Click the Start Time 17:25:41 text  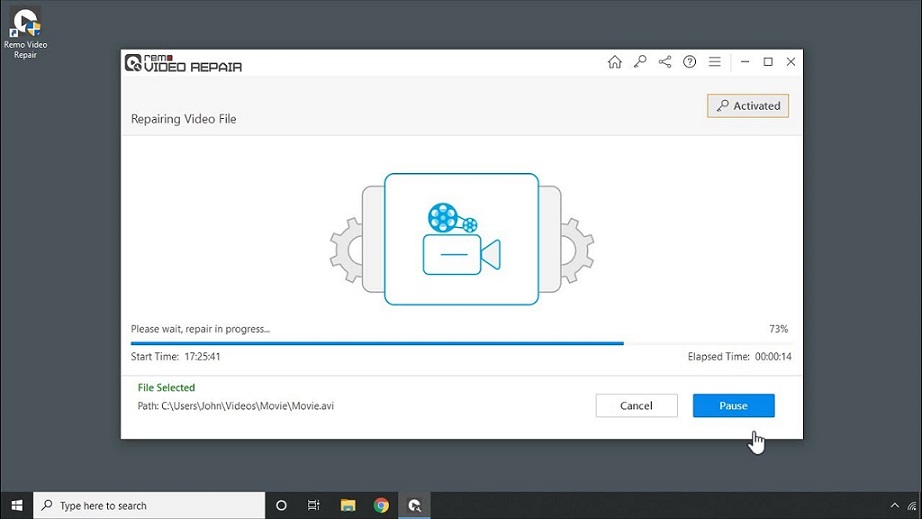pyautogui.click(x=175, y=357)
